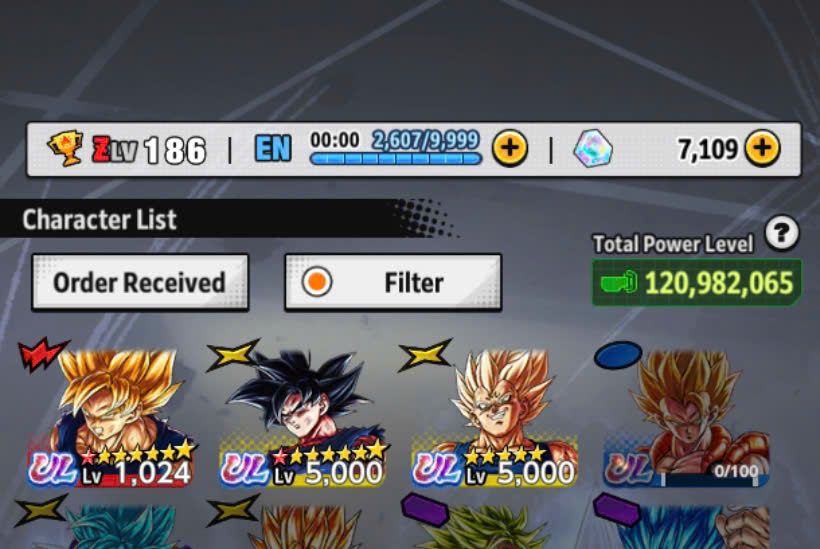
Task: Tap the blue energy progress bar
Action: point(395,158)
